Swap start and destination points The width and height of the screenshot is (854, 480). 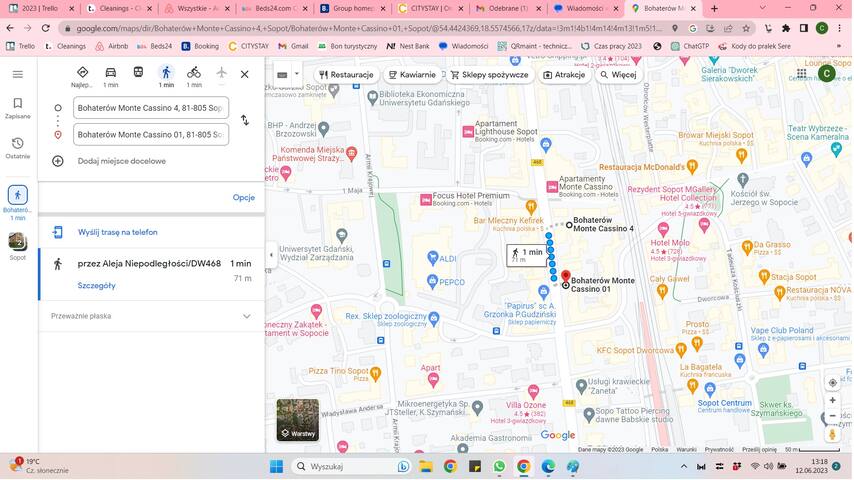coord(244,120)
